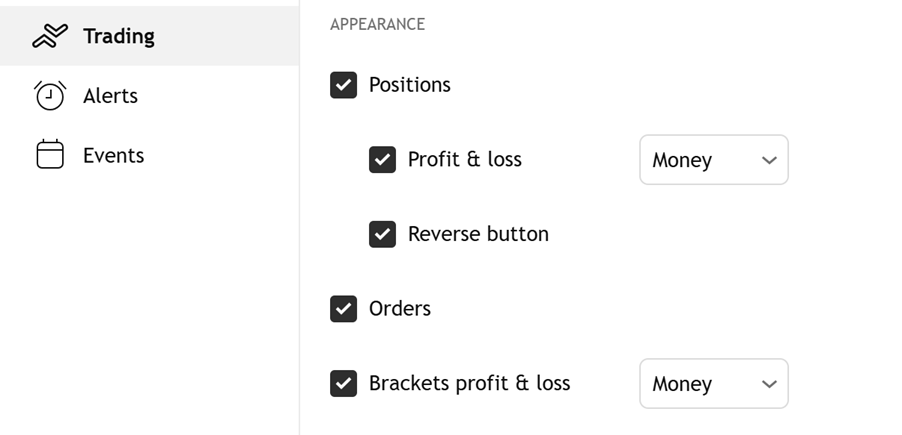Switch to the Alerts settings section
Screen dimensions: 902x435
point(110,96)
